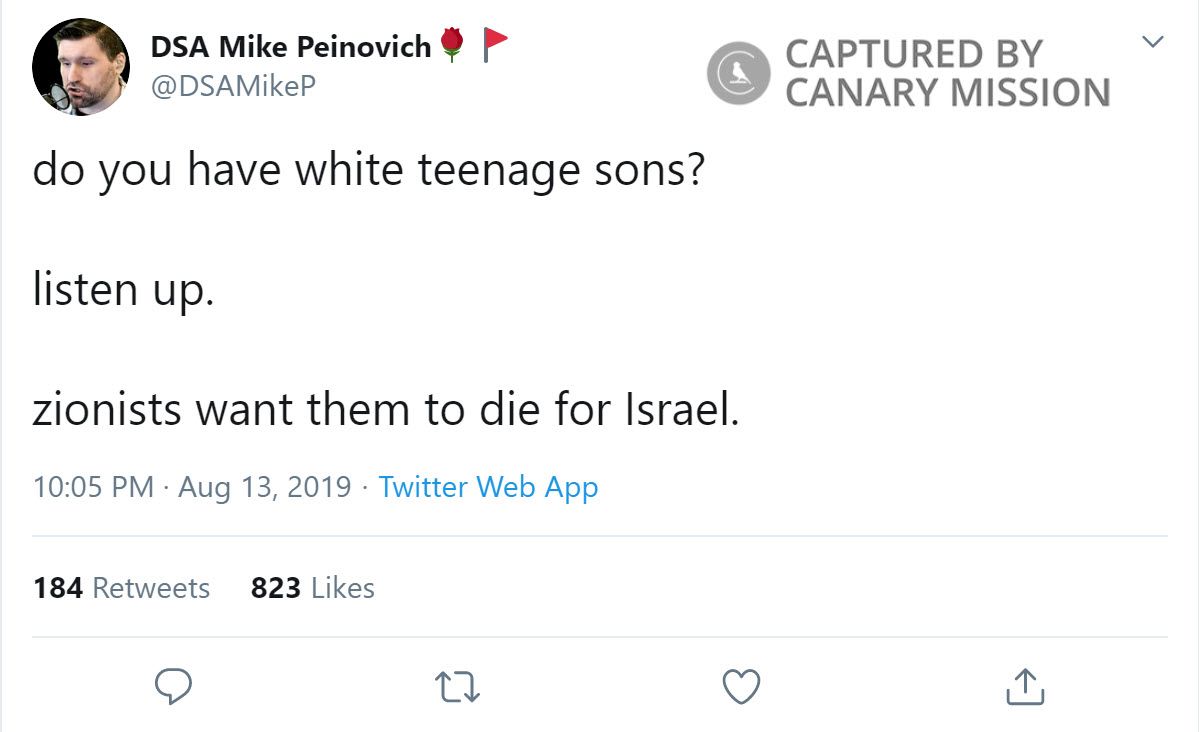Open the DSA Mike Peinovich display name

[x=290, y=46]
